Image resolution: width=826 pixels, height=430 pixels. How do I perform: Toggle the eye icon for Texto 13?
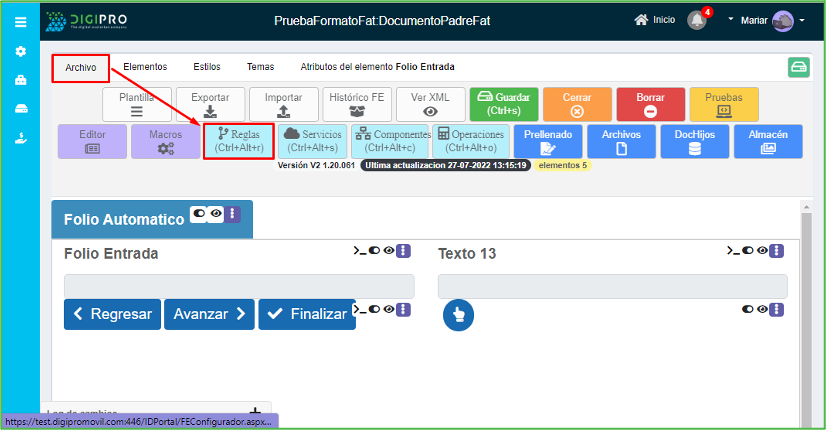point(762,251)
